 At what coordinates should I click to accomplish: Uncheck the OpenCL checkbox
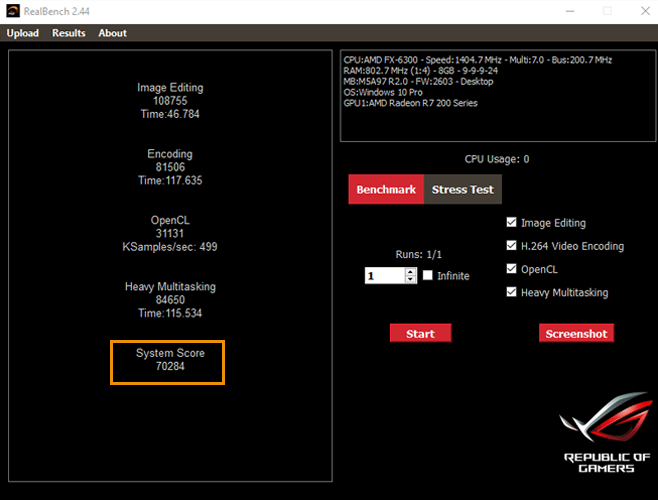pyautogui.click(x=511, y=268)
